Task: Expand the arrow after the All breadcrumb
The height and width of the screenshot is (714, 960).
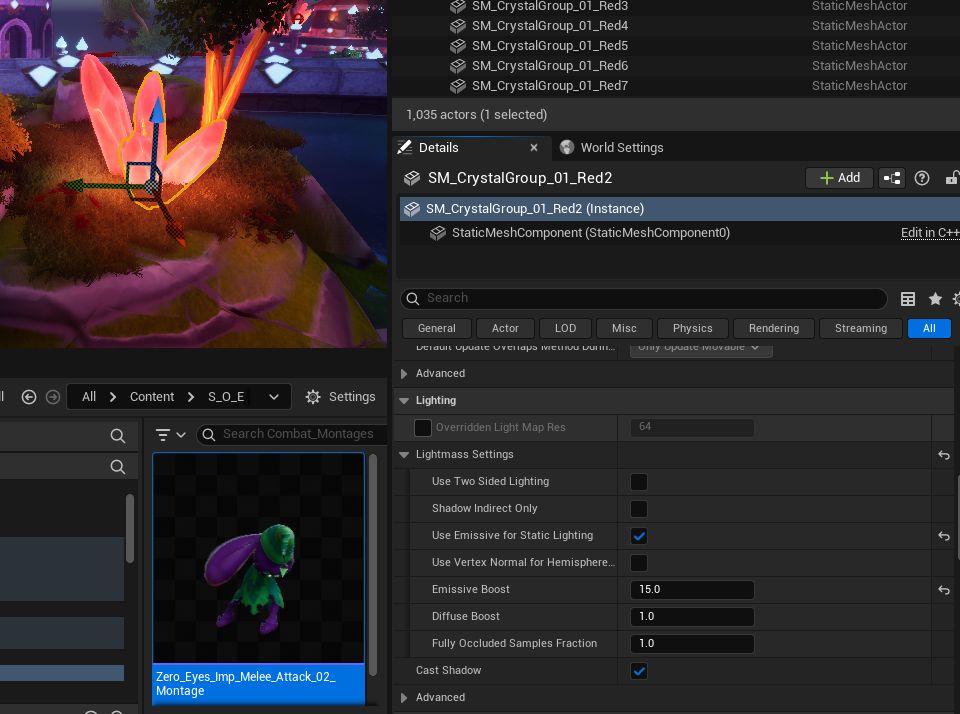Action: [113, 397]
